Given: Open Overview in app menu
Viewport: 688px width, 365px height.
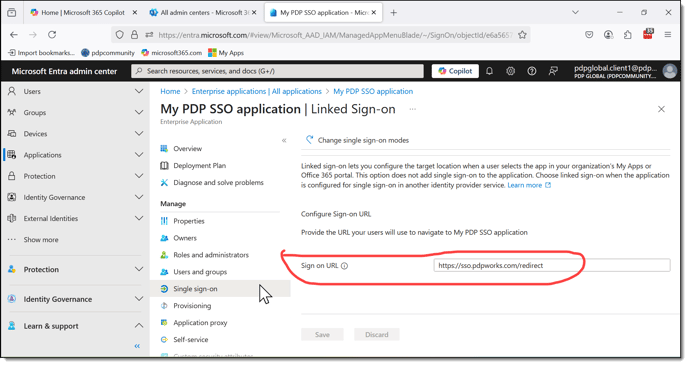Looking at the screenshot, I should click(187, 149).
